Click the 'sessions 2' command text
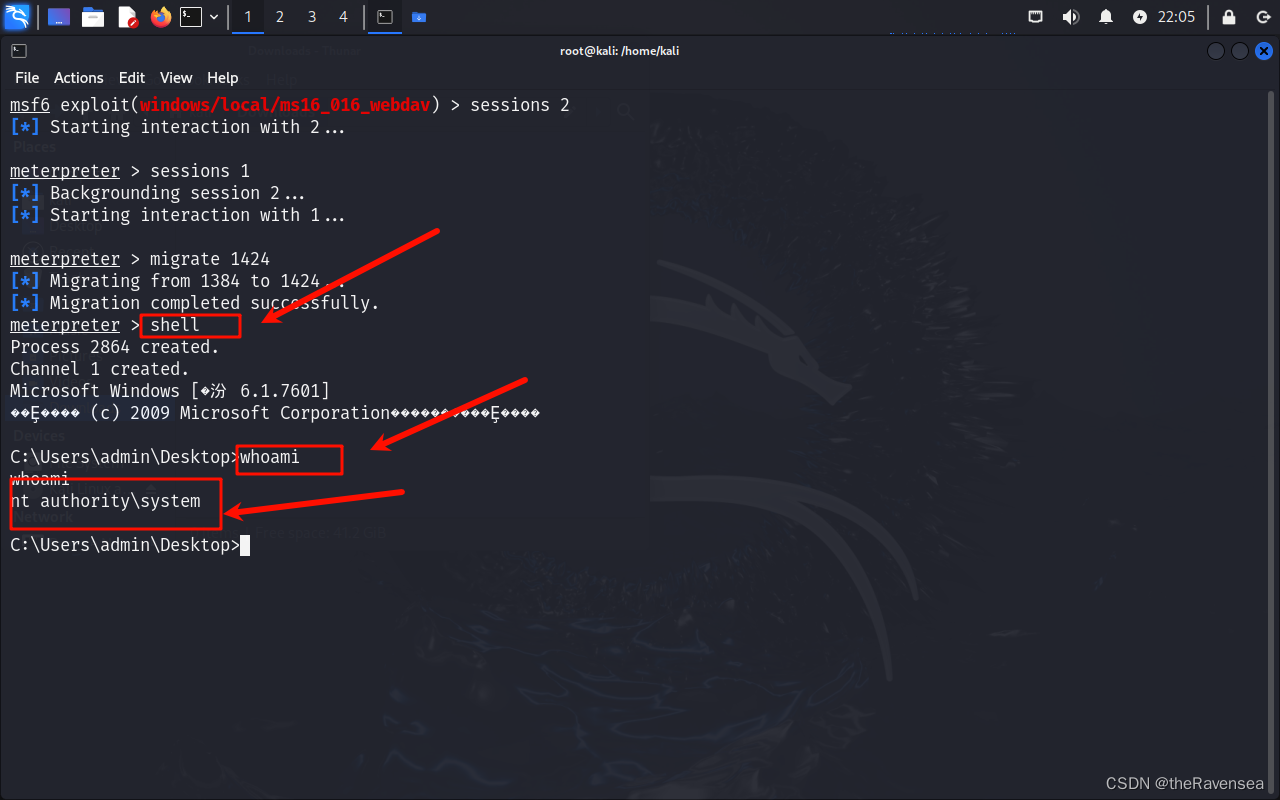Screen dimensions: 1280x800 520,105
